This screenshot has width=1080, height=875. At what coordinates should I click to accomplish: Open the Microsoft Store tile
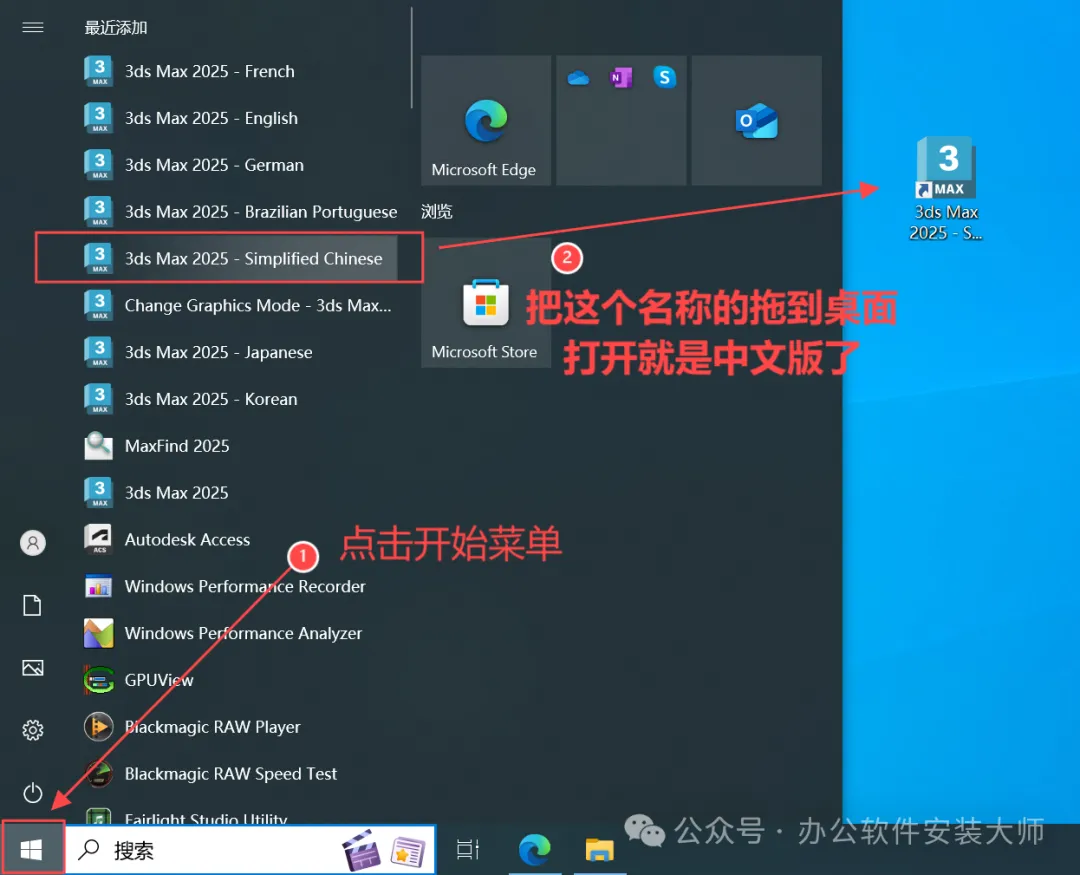coord(486,303)
